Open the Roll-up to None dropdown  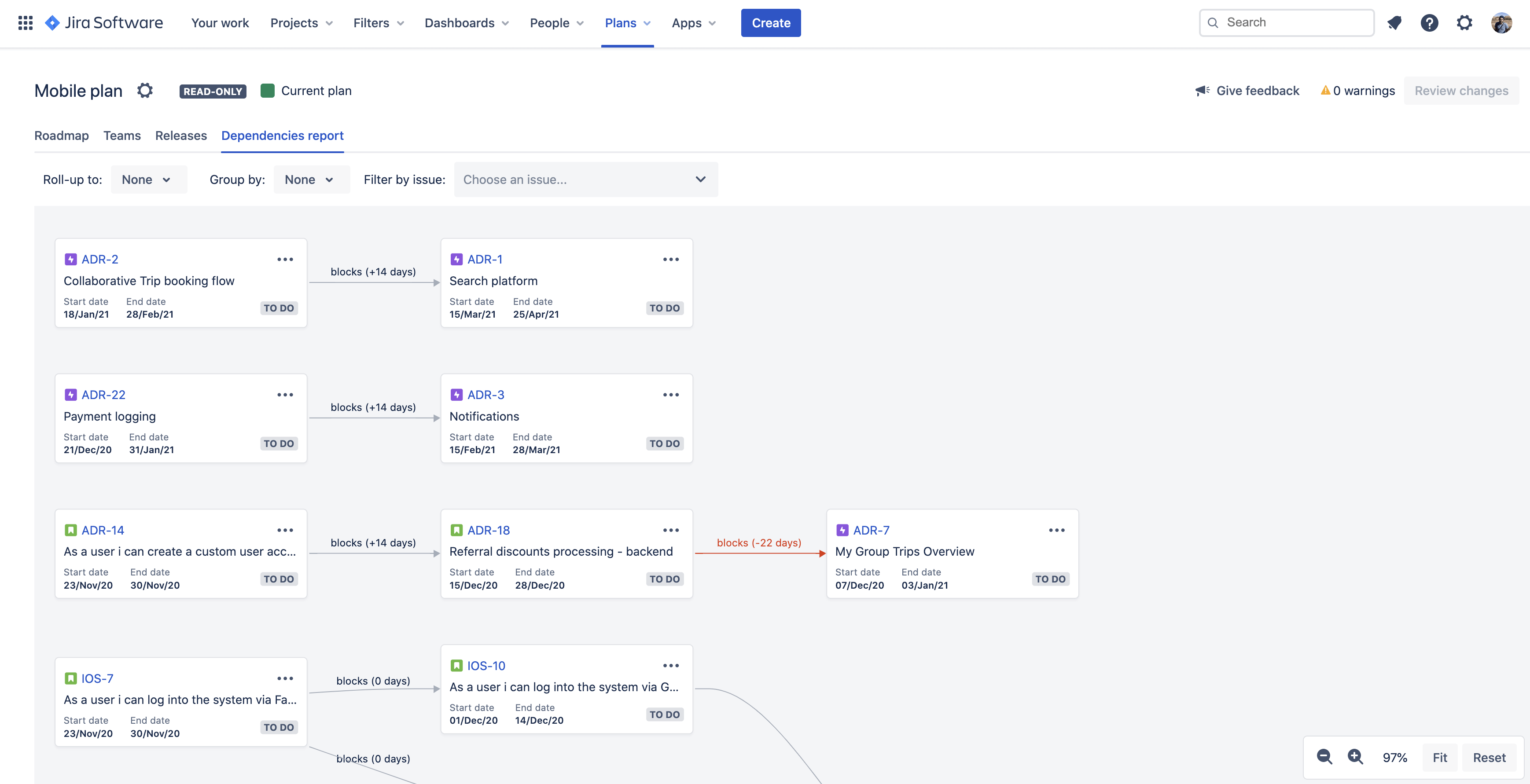[144, 179]
